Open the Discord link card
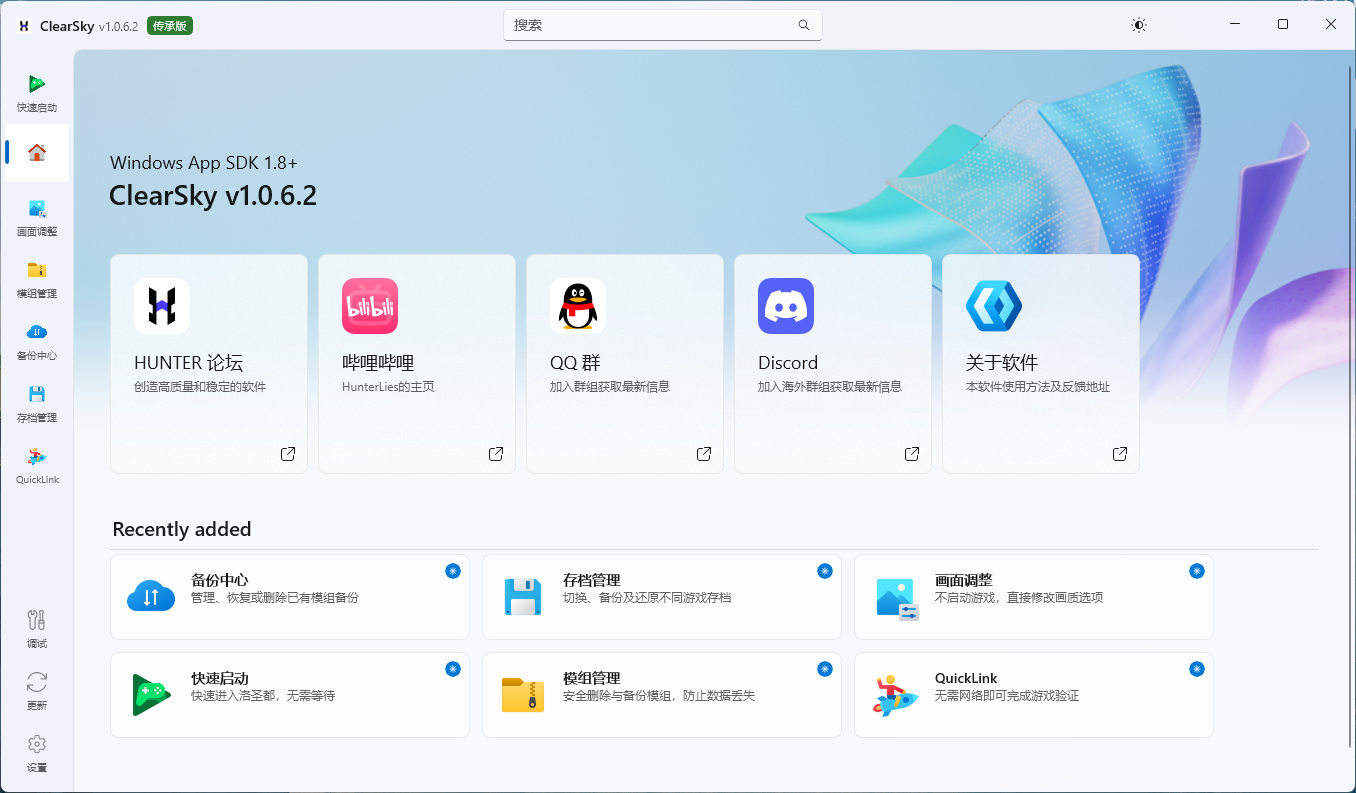The width and height of the screenshot is (1356, 793). click(x=832, y=363)
